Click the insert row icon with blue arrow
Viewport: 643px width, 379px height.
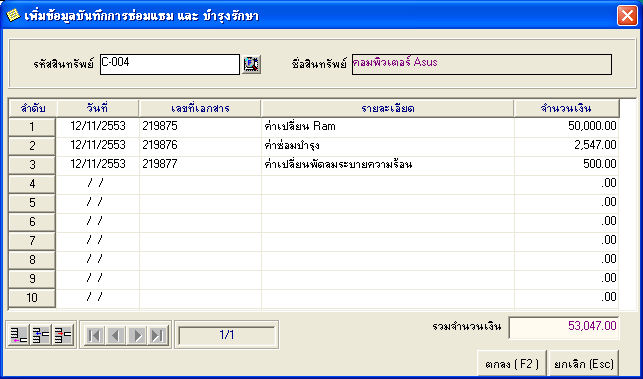[x=41, y=335]
